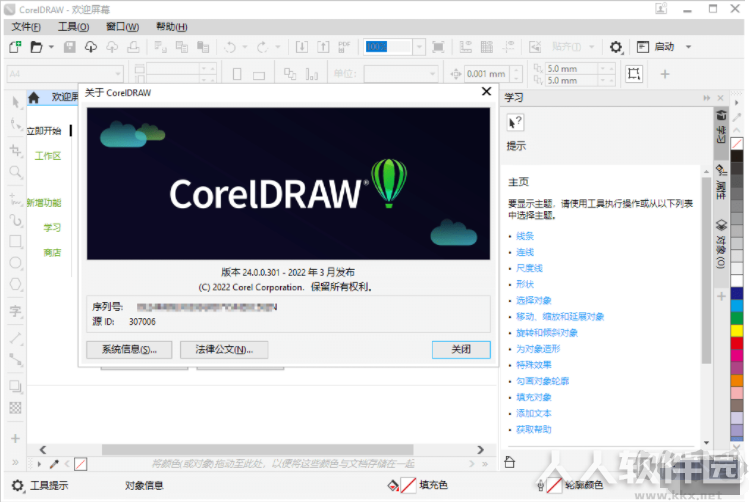
Task: Click the launch window icon beside 启动
Action: (643, 47)
